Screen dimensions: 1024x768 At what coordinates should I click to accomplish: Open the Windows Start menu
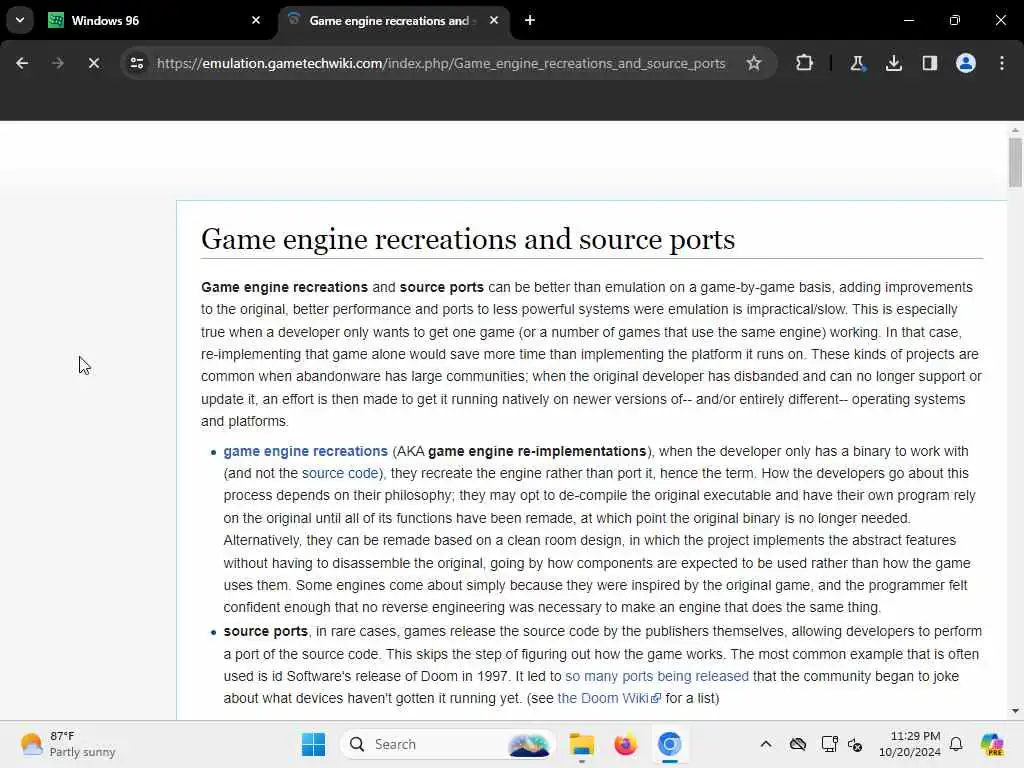tap(313, 744)
